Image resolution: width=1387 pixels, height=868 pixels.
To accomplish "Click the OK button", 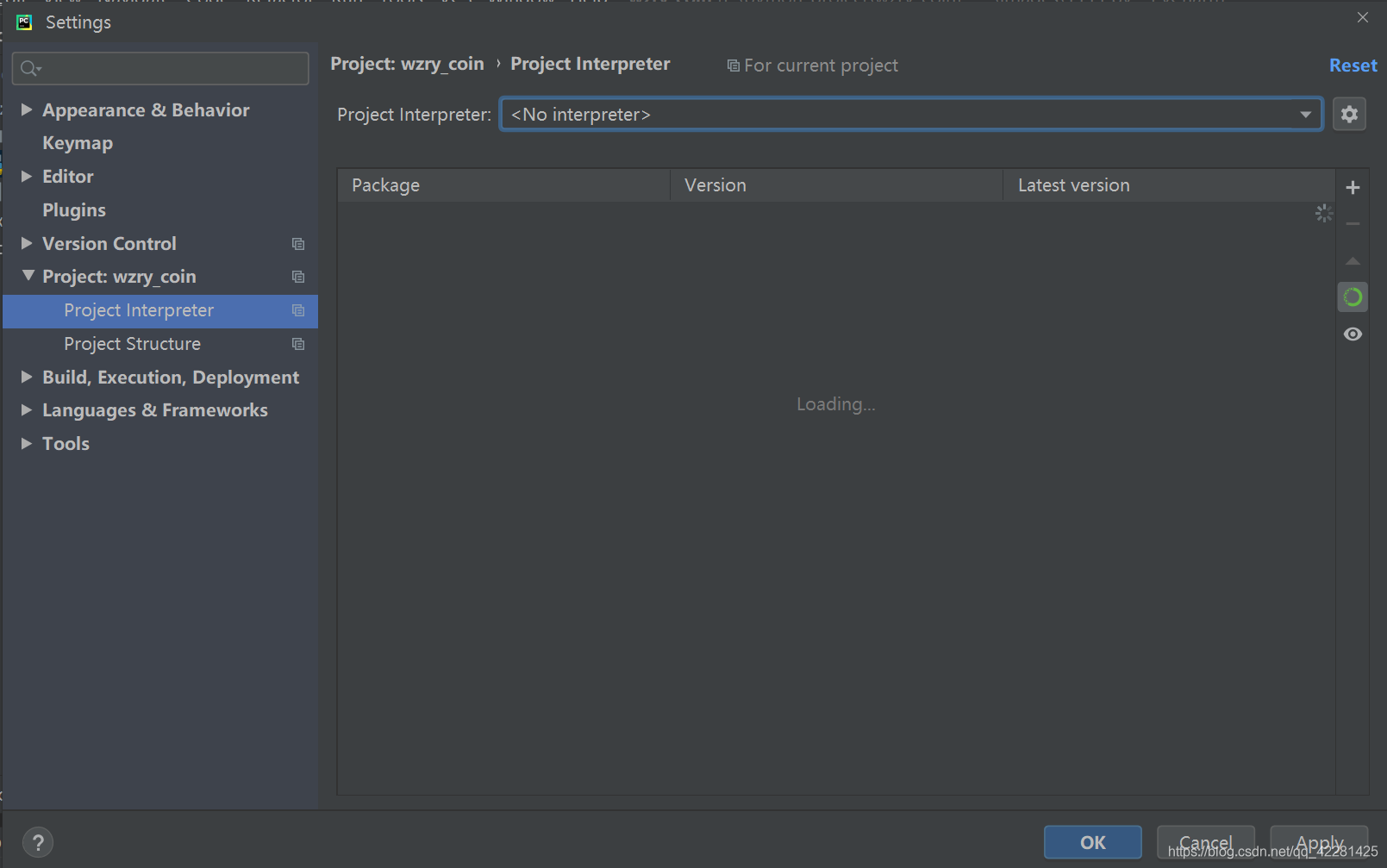I will 1092,842.
